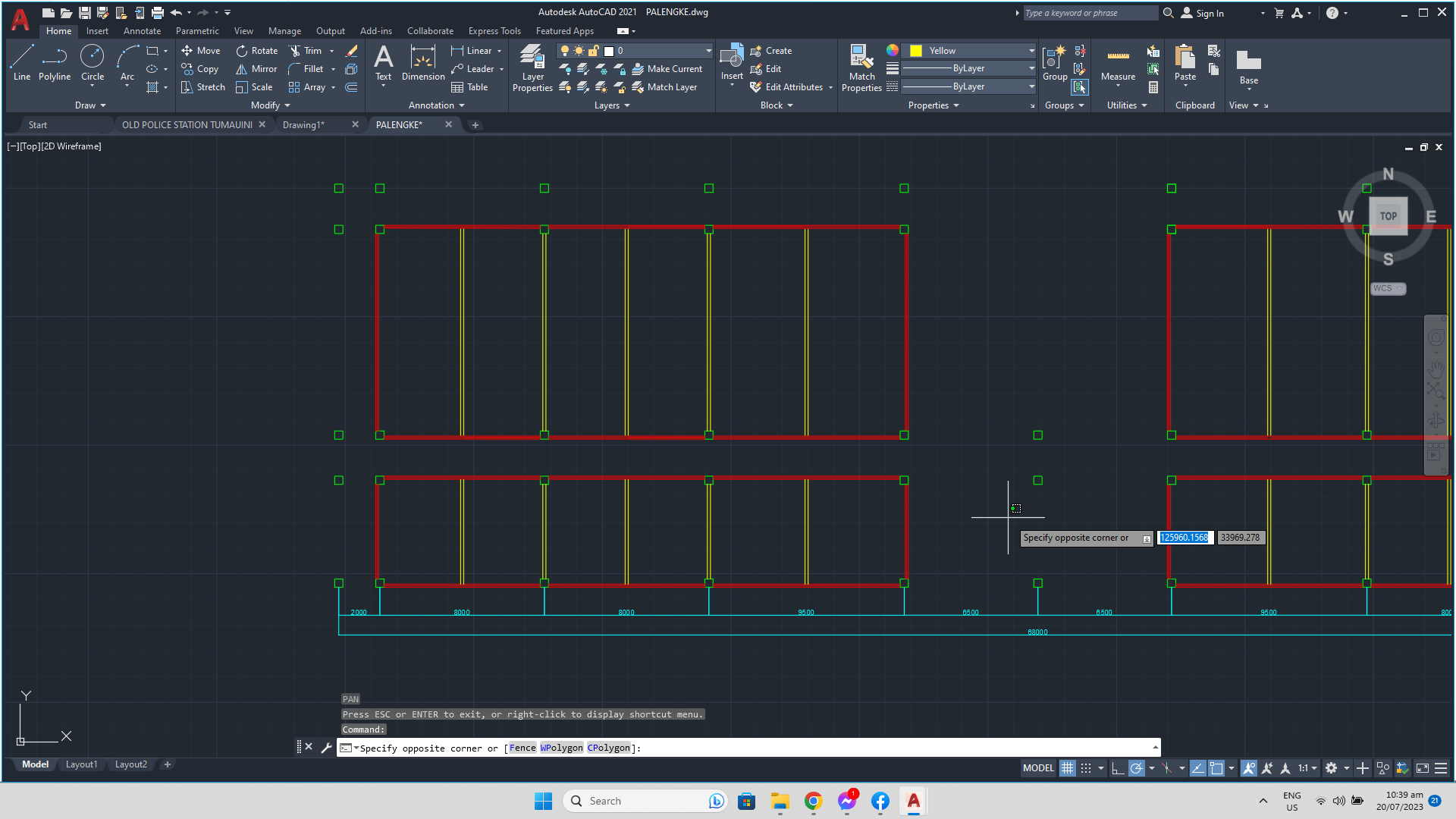Screen dimensions: 1456x819
Task: Click the command line input field
Action: tap(834, 748)
